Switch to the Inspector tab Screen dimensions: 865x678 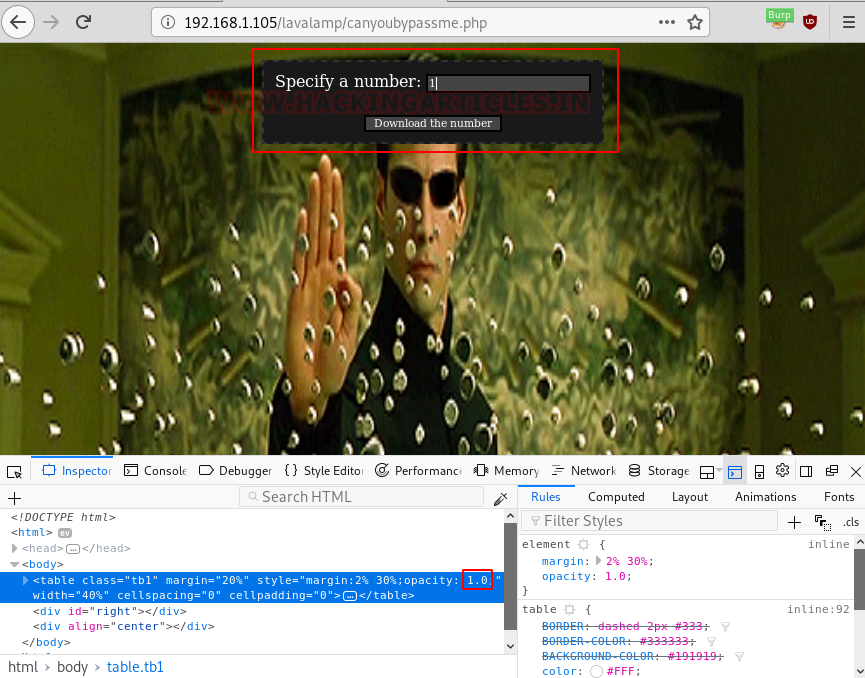click(x=77, y=471)
